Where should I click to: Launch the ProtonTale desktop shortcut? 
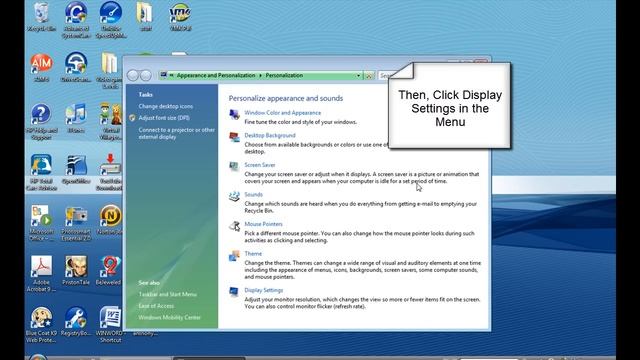click(x=76, y=267)
